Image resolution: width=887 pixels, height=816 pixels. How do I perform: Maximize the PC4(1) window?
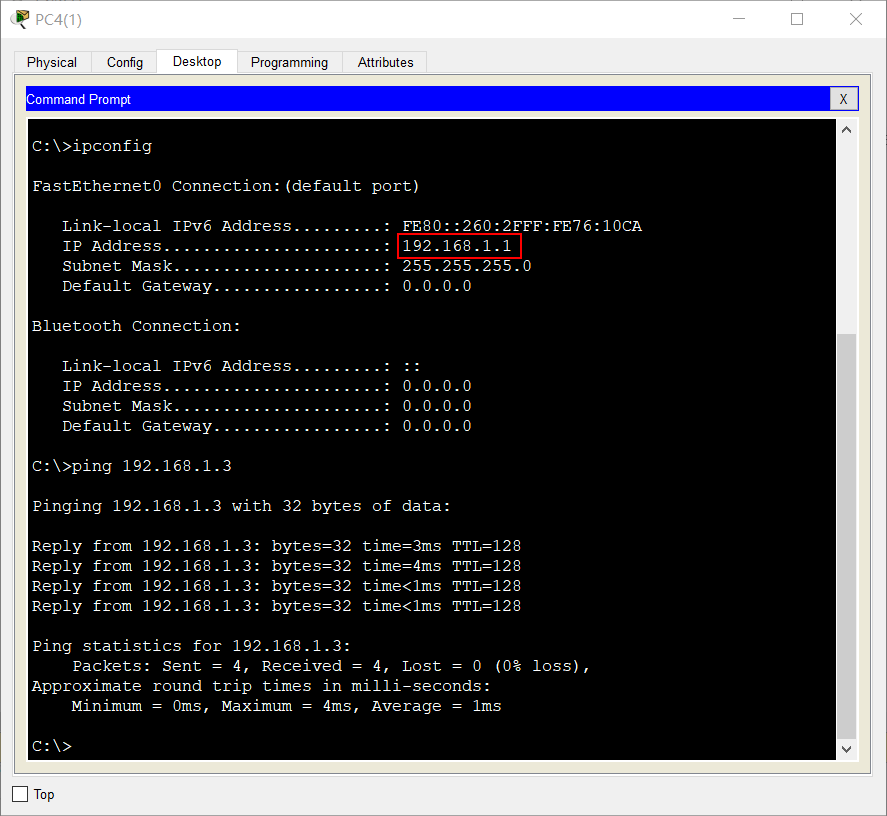[x=797, y=19]
